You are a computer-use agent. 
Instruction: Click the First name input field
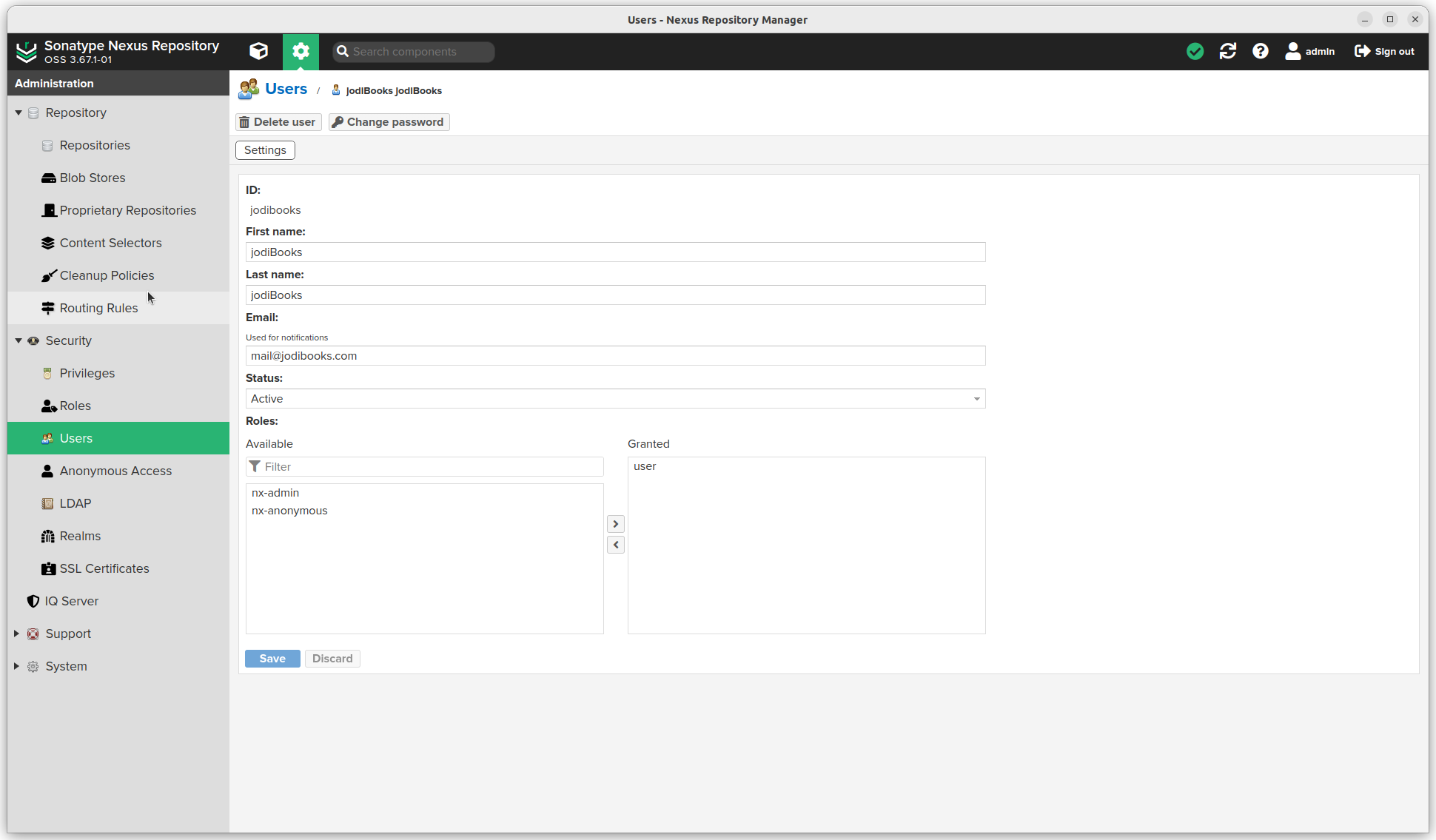pos(615,252)
